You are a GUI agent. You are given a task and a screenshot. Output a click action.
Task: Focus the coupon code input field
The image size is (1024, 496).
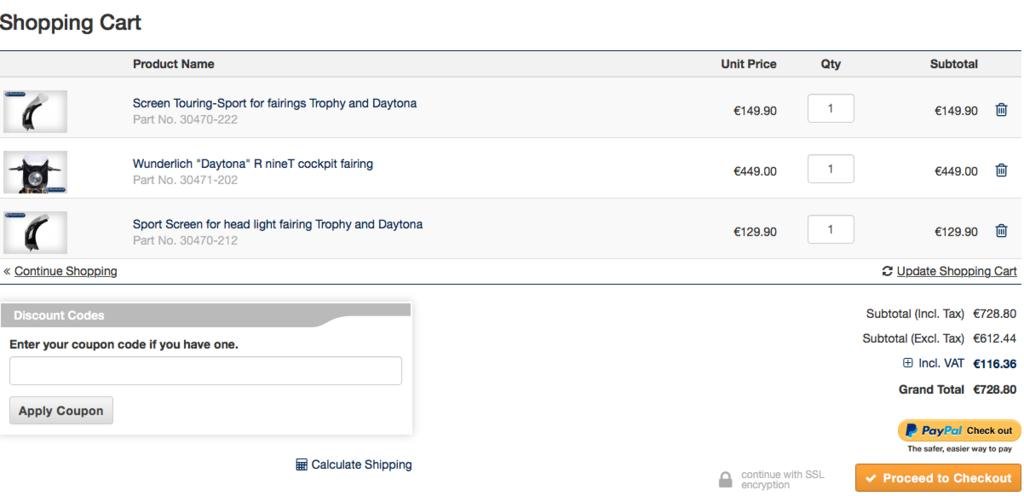coord(205,370)
